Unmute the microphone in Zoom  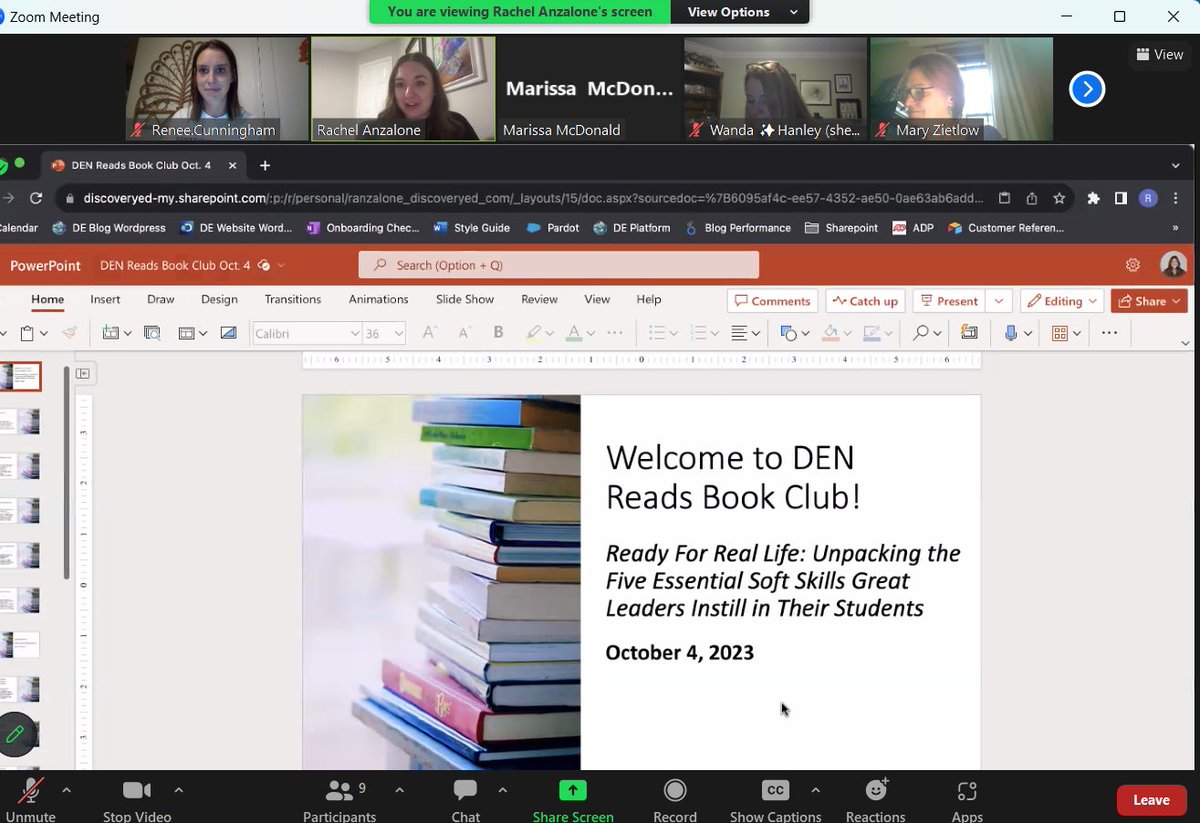click(30, 800)
